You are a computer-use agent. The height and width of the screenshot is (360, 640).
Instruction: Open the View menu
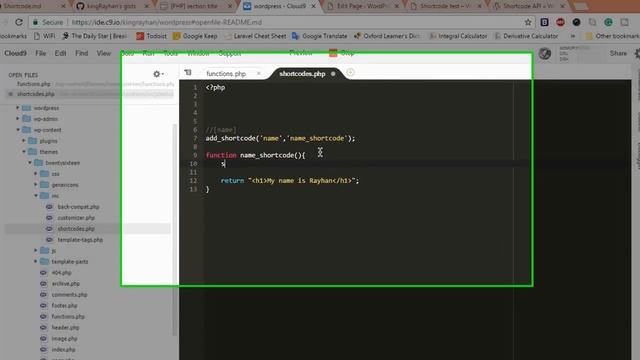(x=104, y=53)
